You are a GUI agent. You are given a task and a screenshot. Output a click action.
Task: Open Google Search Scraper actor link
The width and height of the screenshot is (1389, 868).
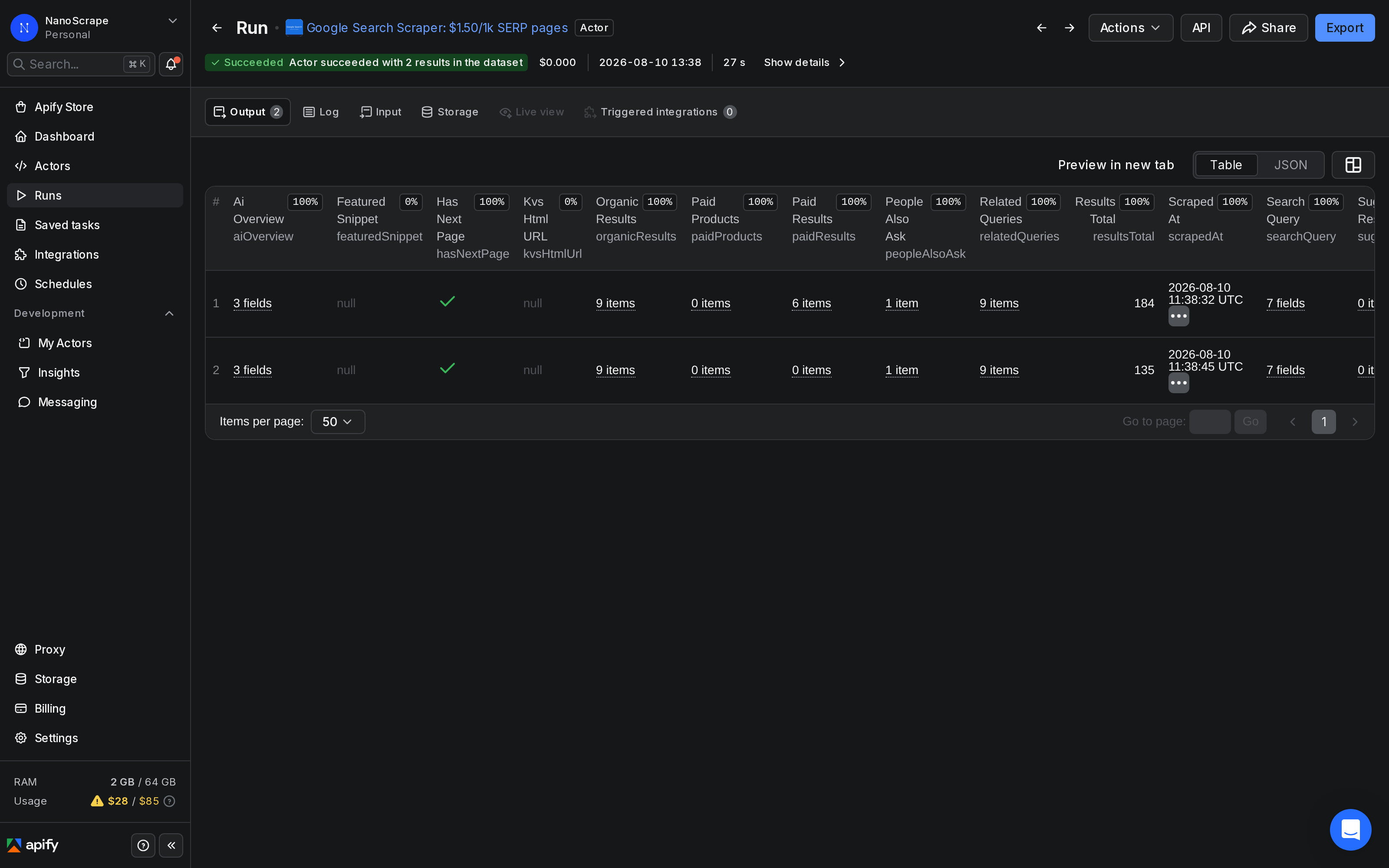click(437, 27)
